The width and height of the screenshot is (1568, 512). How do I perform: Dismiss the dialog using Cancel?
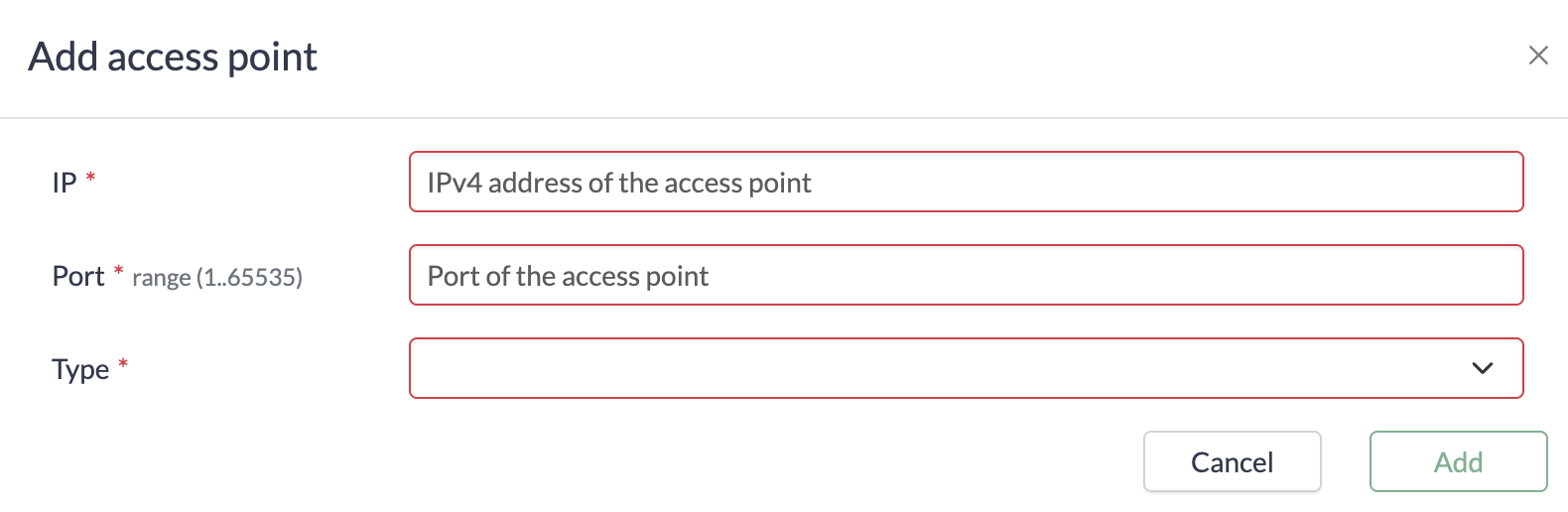coord(1231,461)
